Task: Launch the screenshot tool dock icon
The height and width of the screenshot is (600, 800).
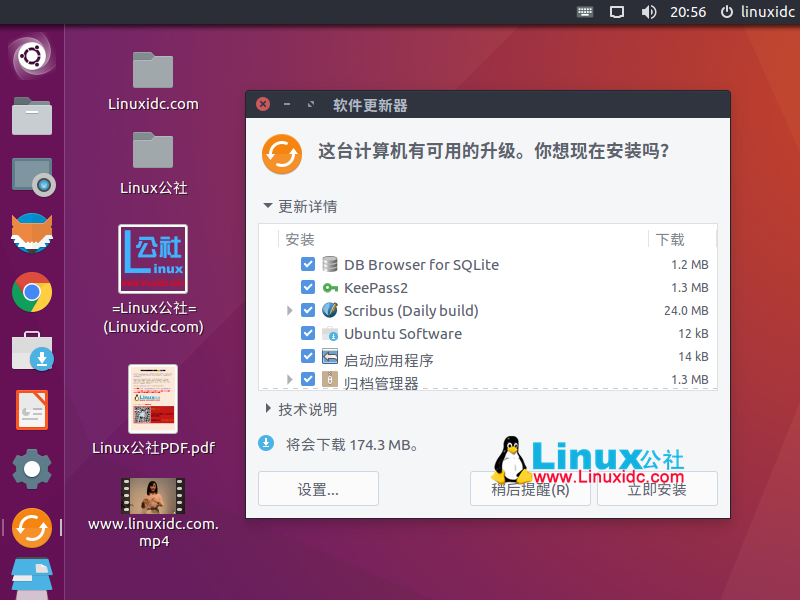Action: pyautogui.click(x=33, y=177)
